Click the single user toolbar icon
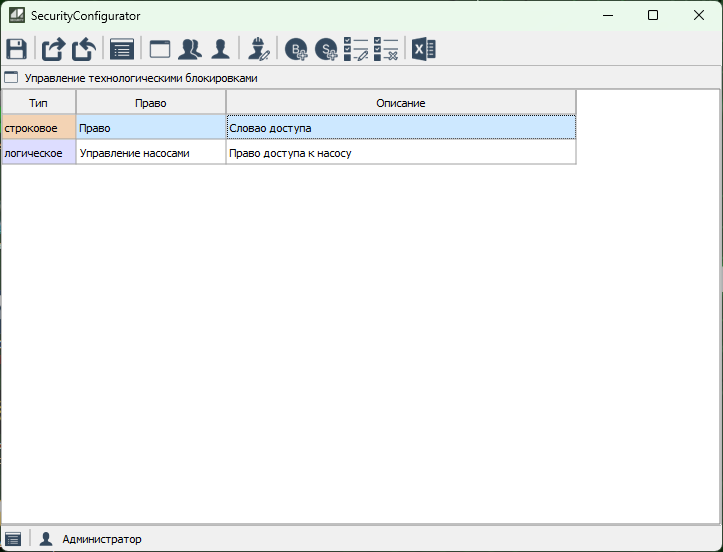This screenshot has width=723, height=552. coord(220,49)
